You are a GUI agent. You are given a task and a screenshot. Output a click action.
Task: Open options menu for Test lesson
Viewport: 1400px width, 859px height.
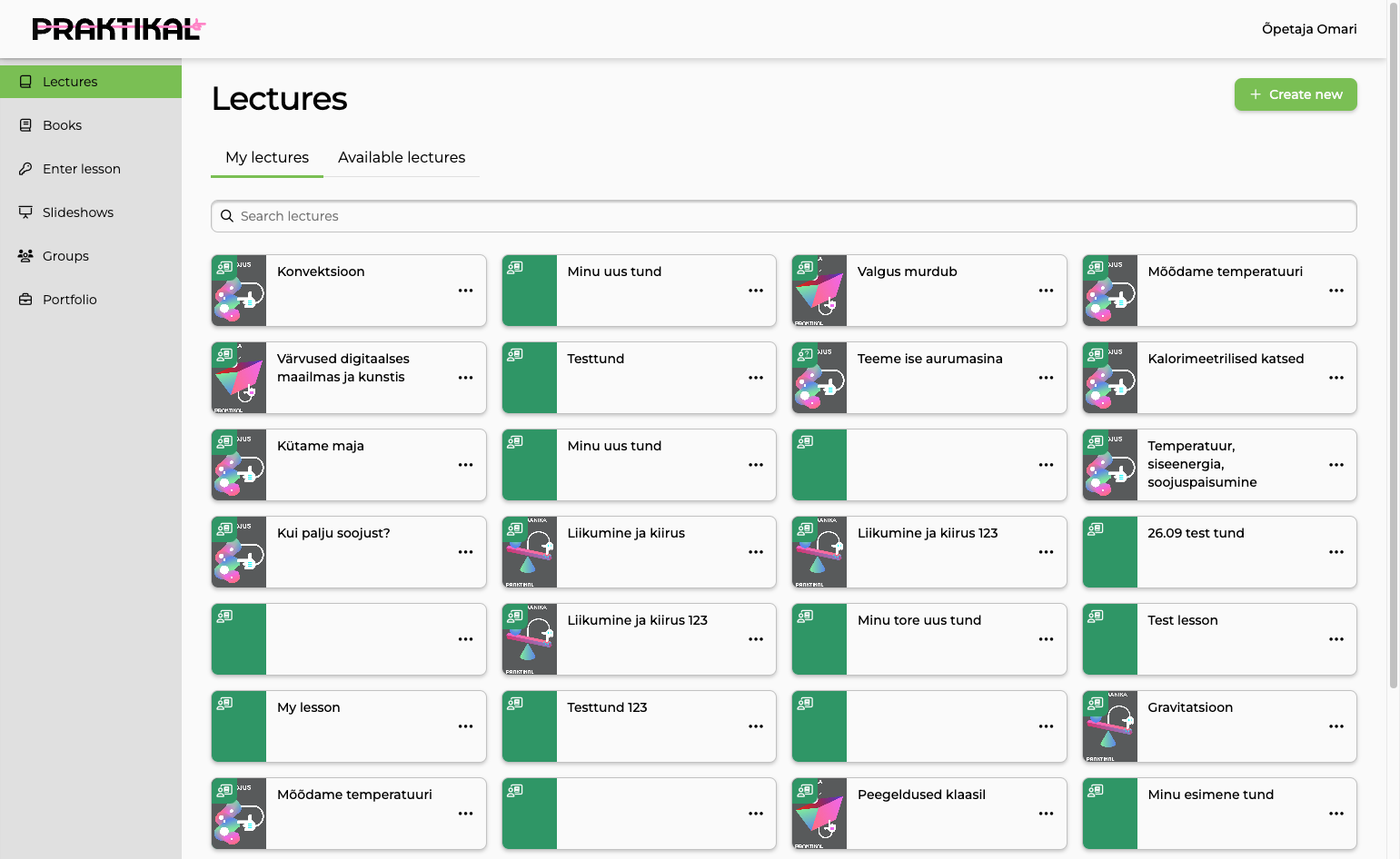point(1336,639)
